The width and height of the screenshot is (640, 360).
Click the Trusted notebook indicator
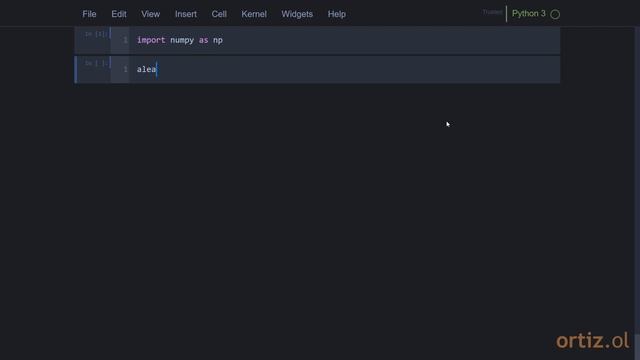coord(492,12)
